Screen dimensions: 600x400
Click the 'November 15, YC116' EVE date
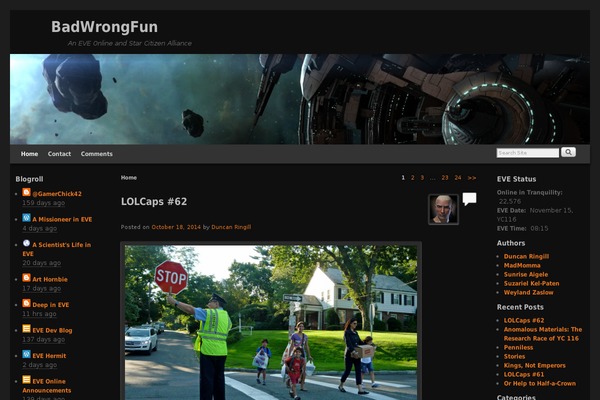point(535,215)
